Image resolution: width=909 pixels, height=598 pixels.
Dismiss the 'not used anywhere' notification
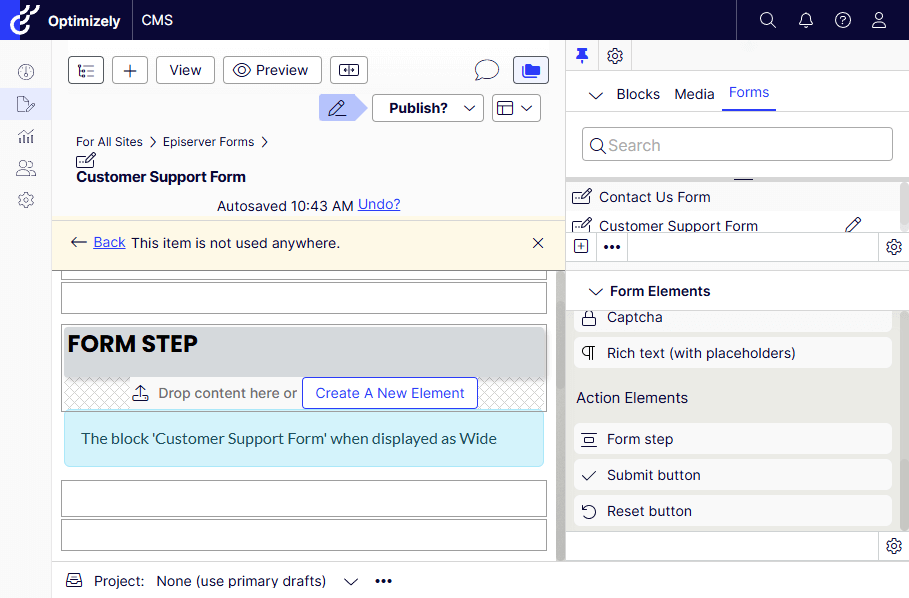(x=538, y=243)
